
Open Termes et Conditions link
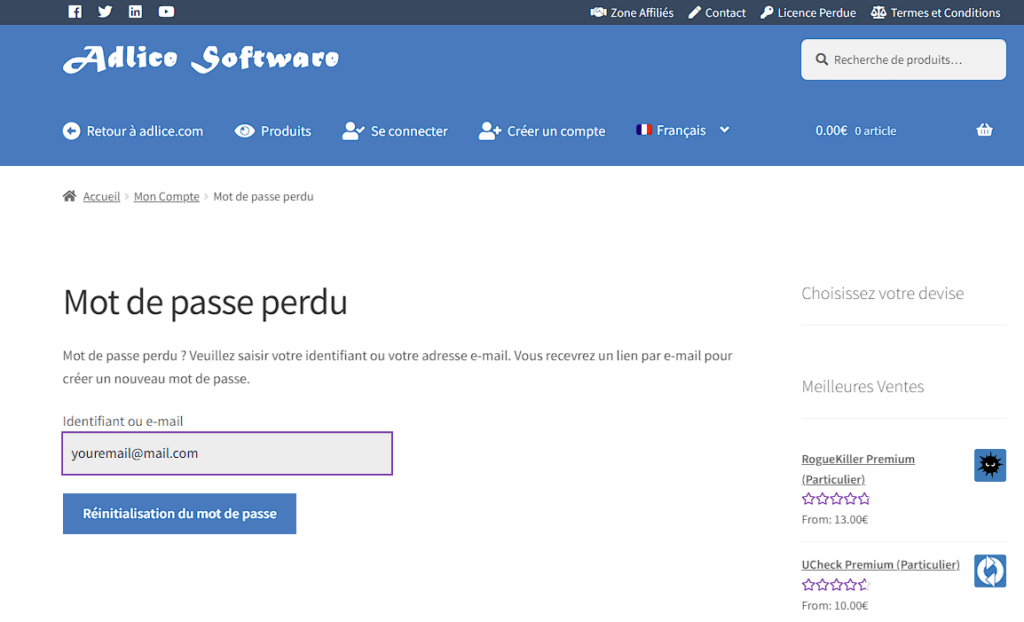[x=935, y=13]
